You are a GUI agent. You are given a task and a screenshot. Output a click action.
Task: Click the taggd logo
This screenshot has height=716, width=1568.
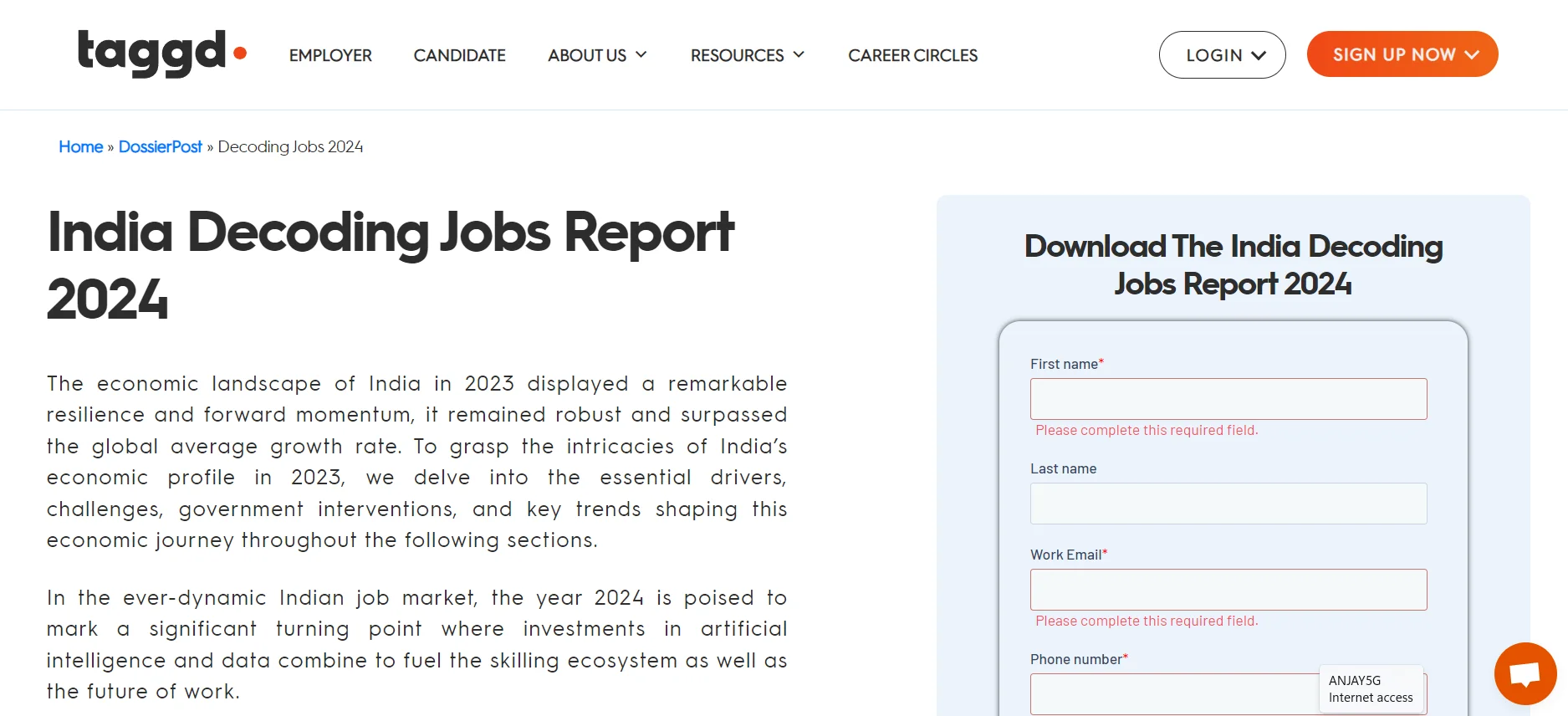[x=162, y=54]
